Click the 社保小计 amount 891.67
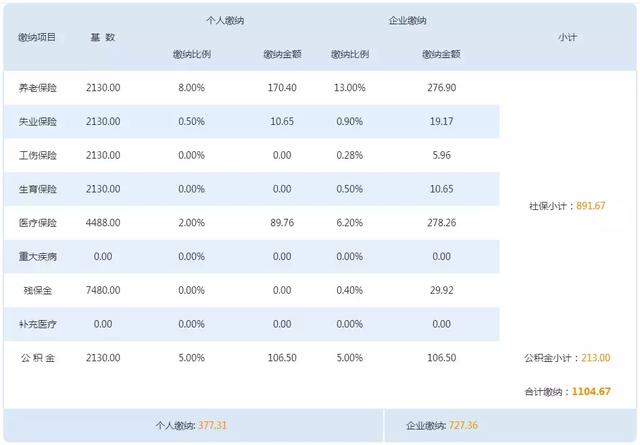The image size is (640, 445). point(591,206)
